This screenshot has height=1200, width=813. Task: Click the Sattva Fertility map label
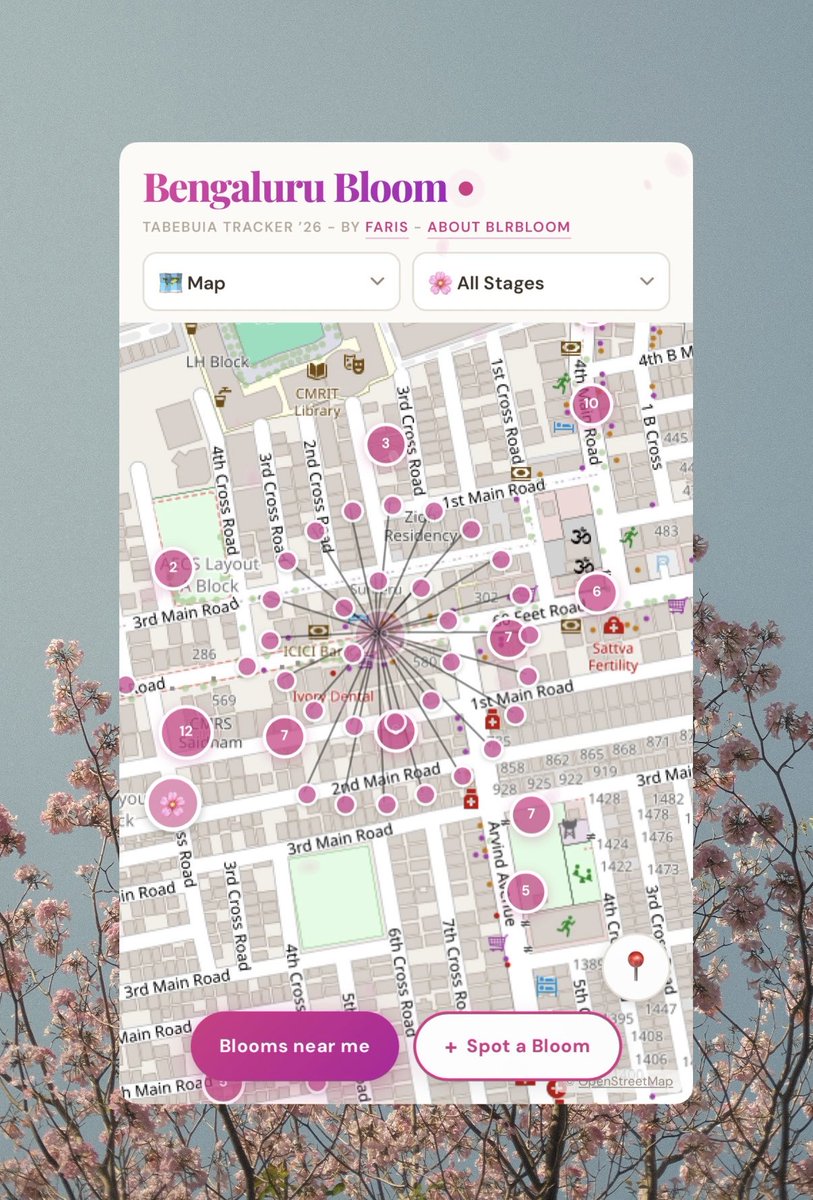click(613, 657)
